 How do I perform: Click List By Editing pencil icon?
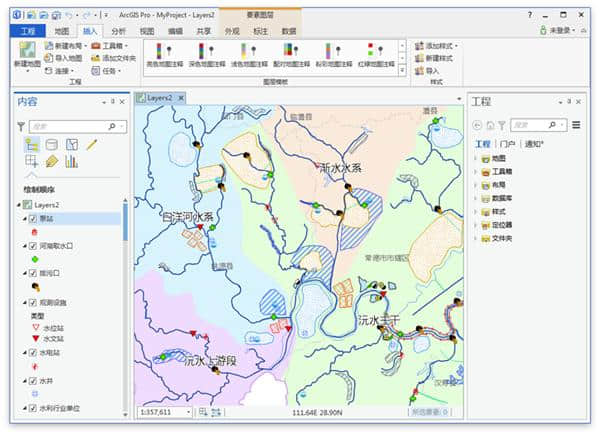point(92,145)
